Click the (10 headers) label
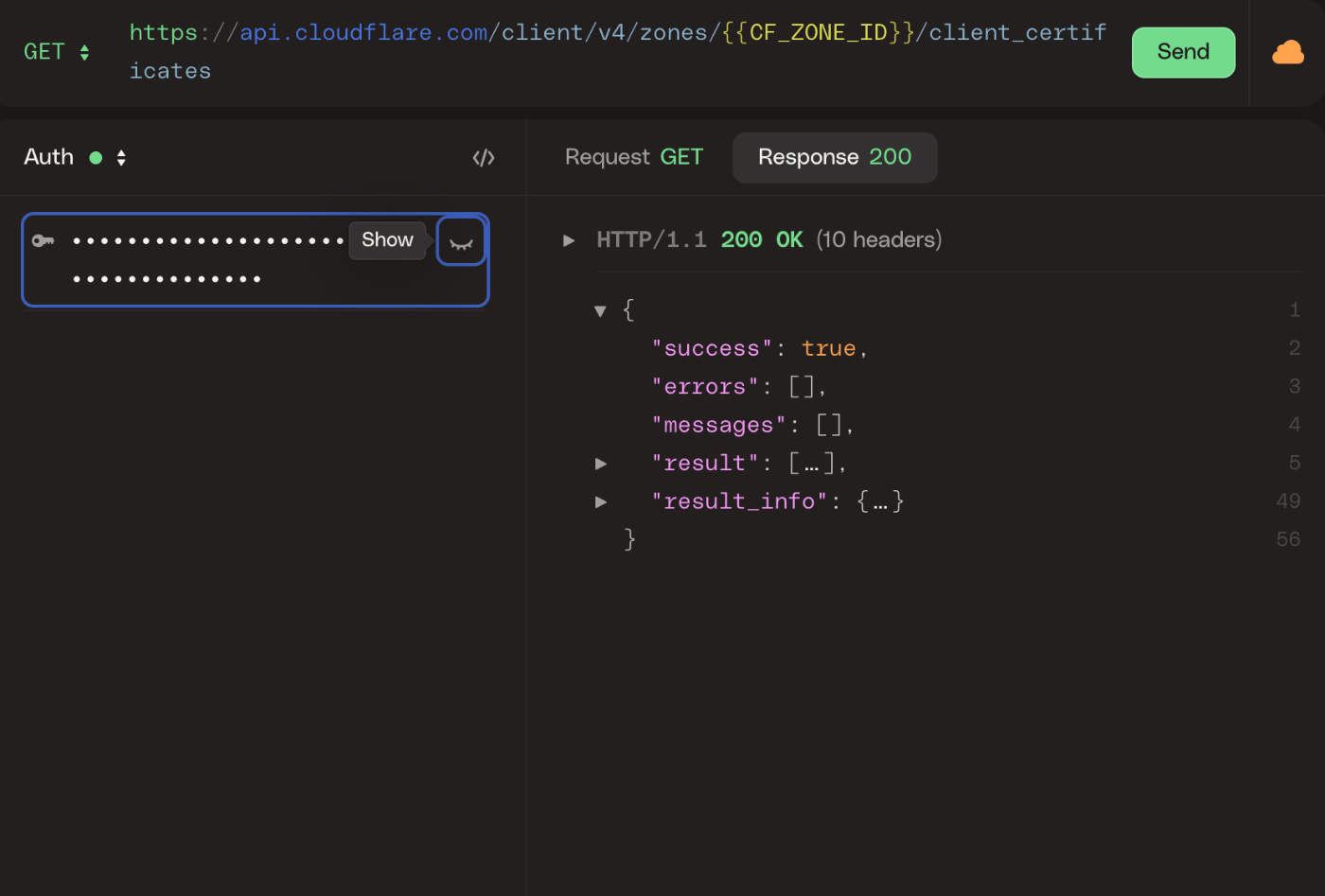This screenshot has width=1325, height=896. (x=878, y=240)
